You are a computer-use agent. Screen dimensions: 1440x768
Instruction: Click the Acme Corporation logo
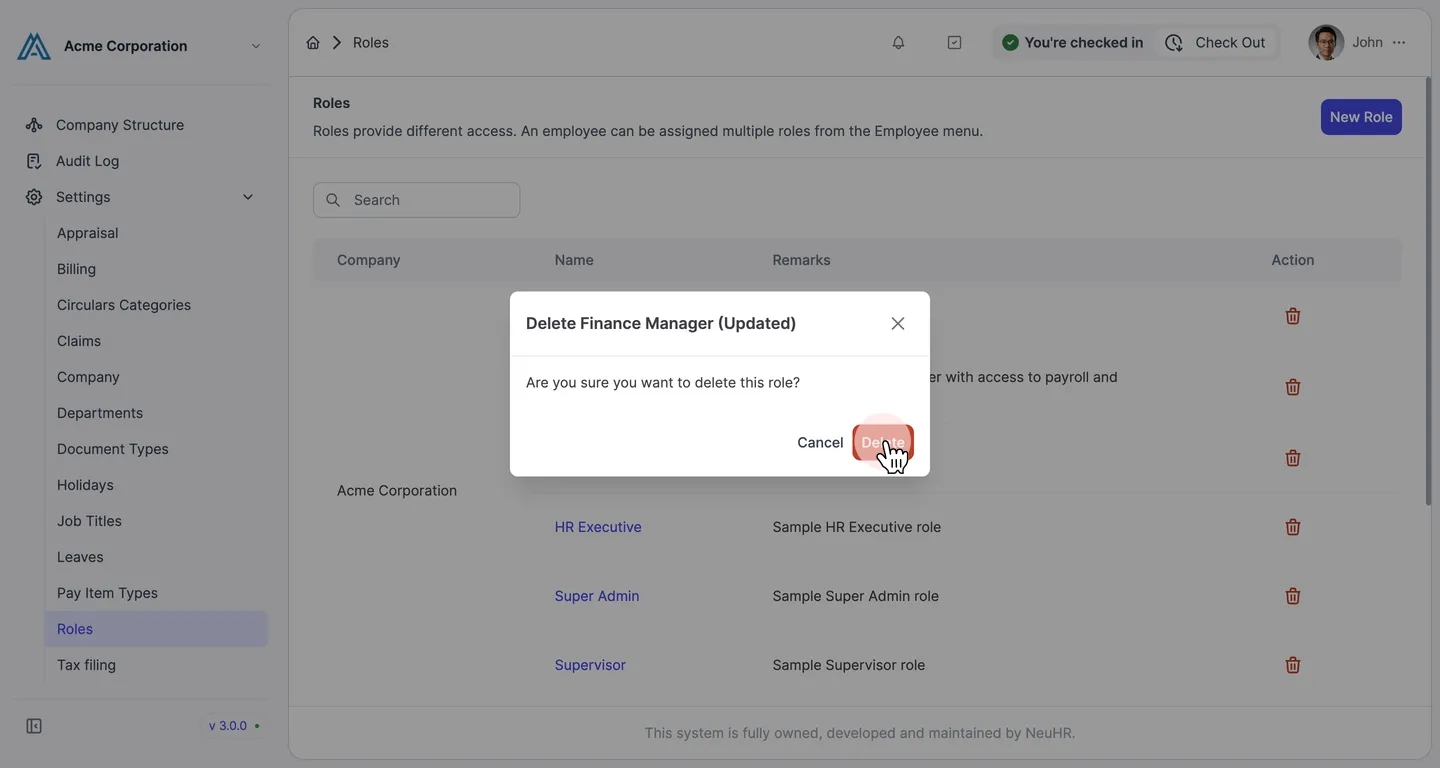tap(34, 46)
